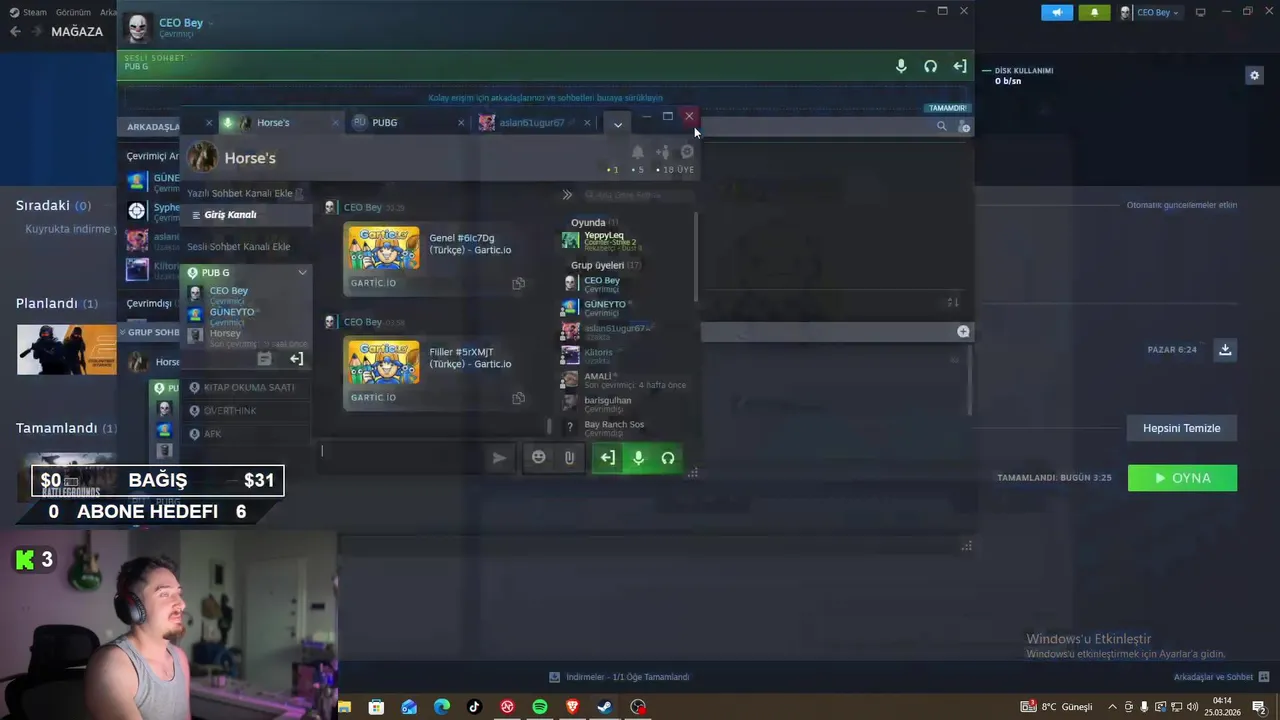Copy the Filler #5rXMJT Gartic.io link
The width and height of the screenshot is (1280, 720).
coord(518,398)
